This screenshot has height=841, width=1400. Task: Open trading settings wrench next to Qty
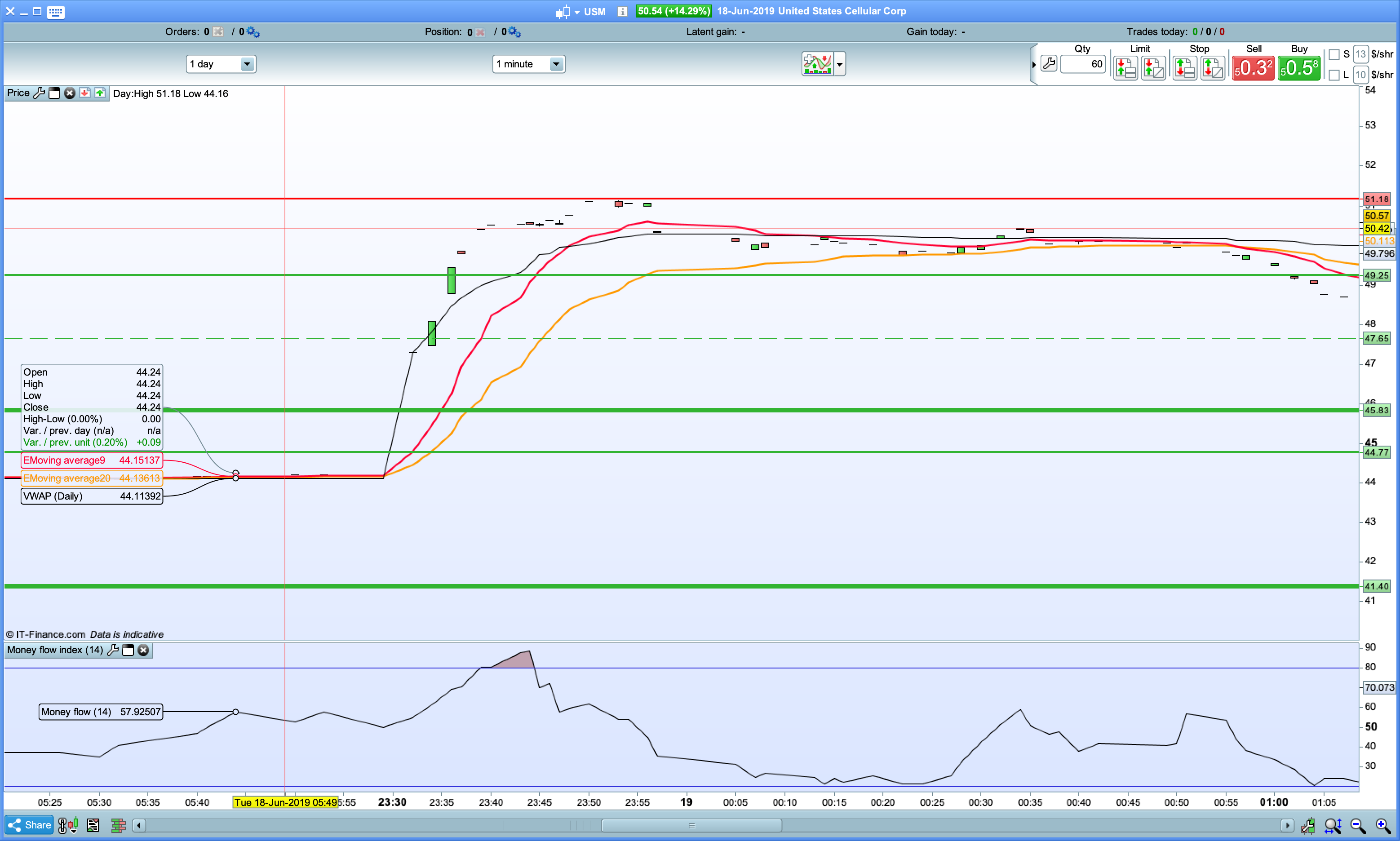[x=1049, y=64]
